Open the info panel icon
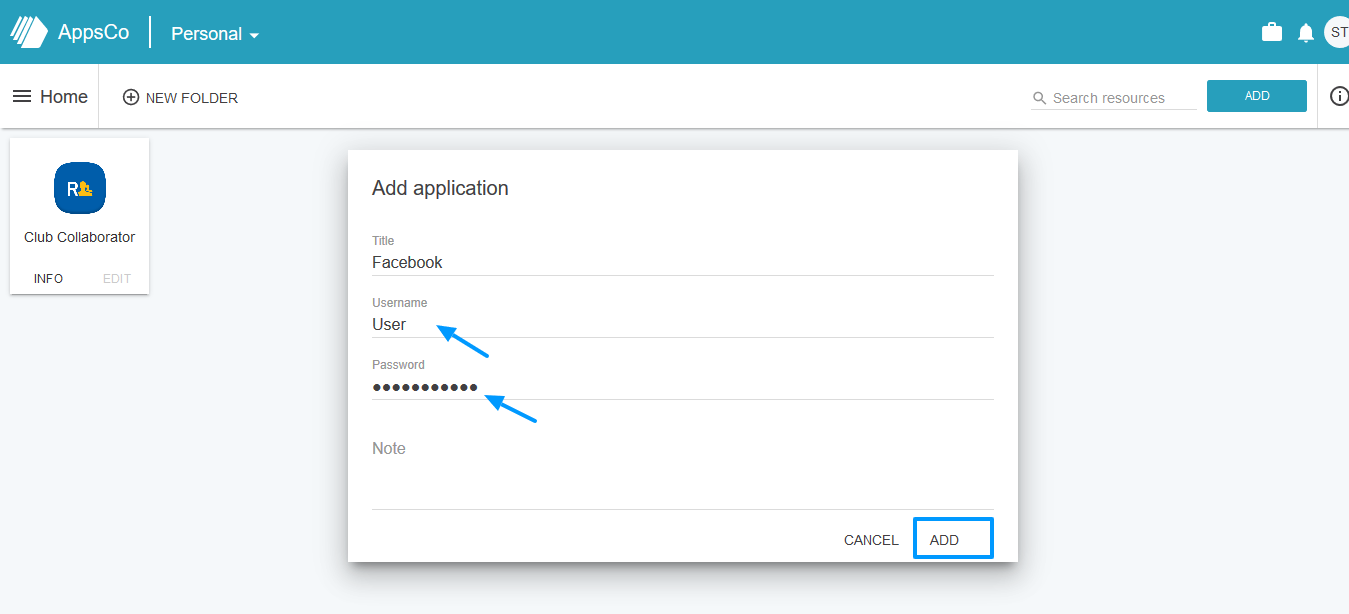The image size is (1349, 614). pos(1338,96)
